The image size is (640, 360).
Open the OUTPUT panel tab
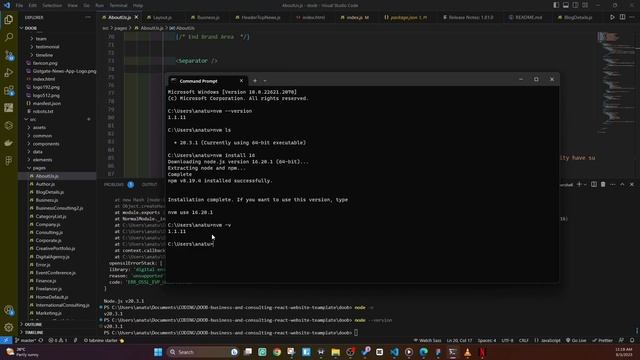tap(149, 184)
